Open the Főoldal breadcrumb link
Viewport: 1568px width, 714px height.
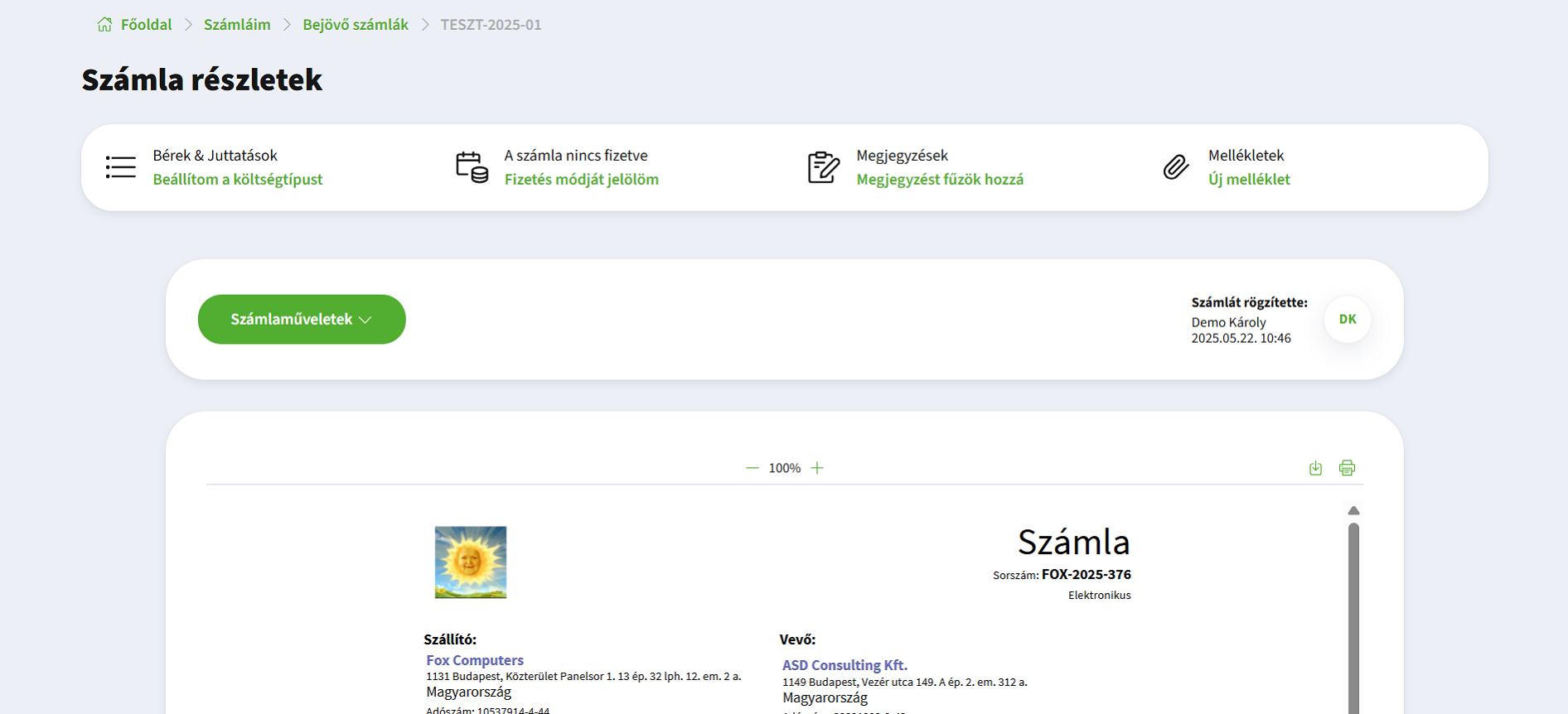pyautogui.click(x=146, y=25)
